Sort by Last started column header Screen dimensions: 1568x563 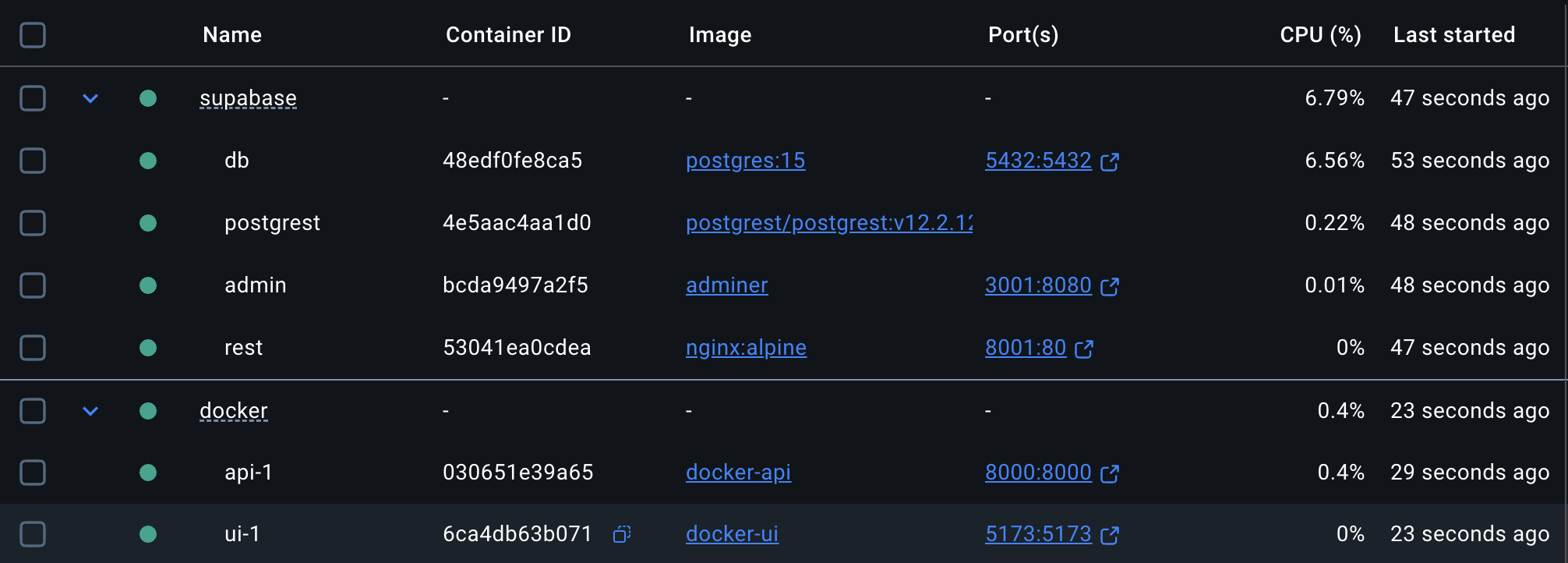click(x=1454, y=35)
